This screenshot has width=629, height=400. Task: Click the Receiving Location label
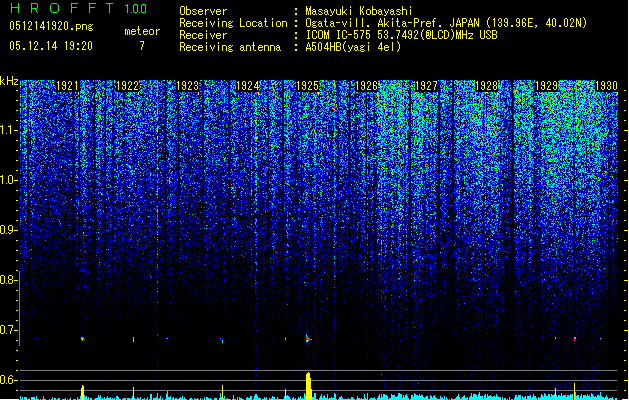tap(233, 23)
